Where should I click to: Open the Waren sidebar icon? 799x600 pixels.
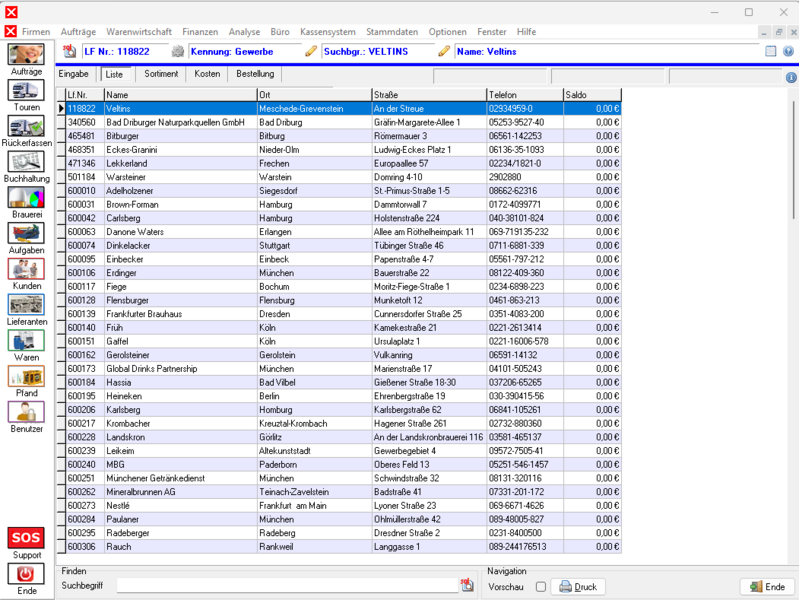25,341
